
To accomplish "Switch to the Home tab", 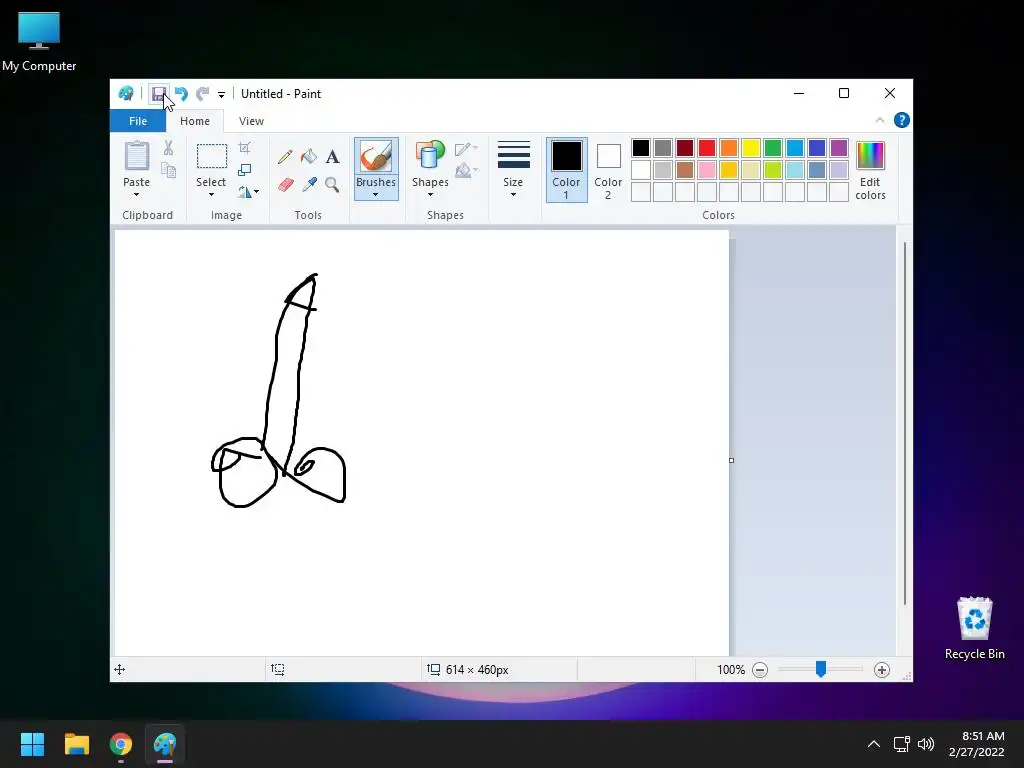I will pyautogui.click(x=195, y=121).
